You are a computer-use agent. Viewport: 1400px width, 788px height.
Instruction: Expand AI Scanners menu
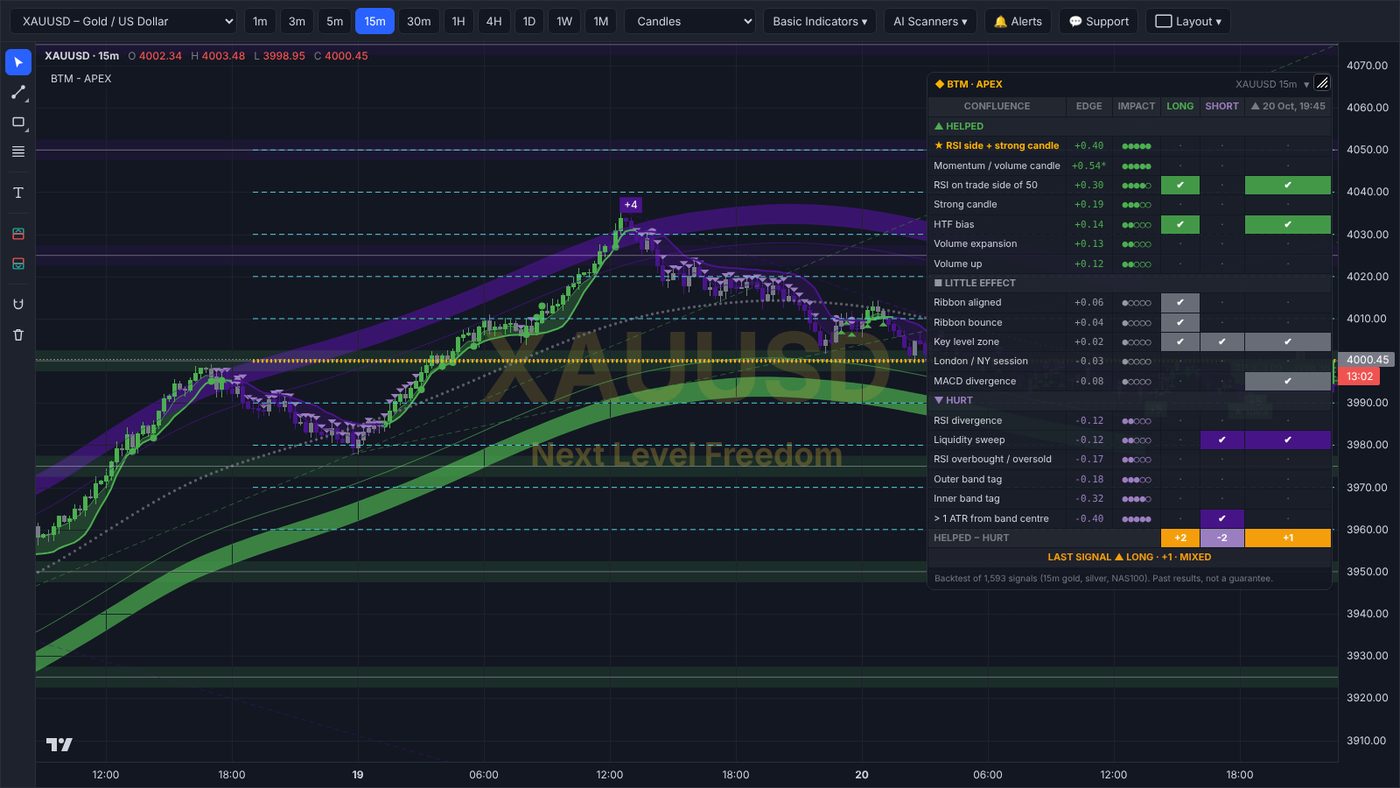930,21
